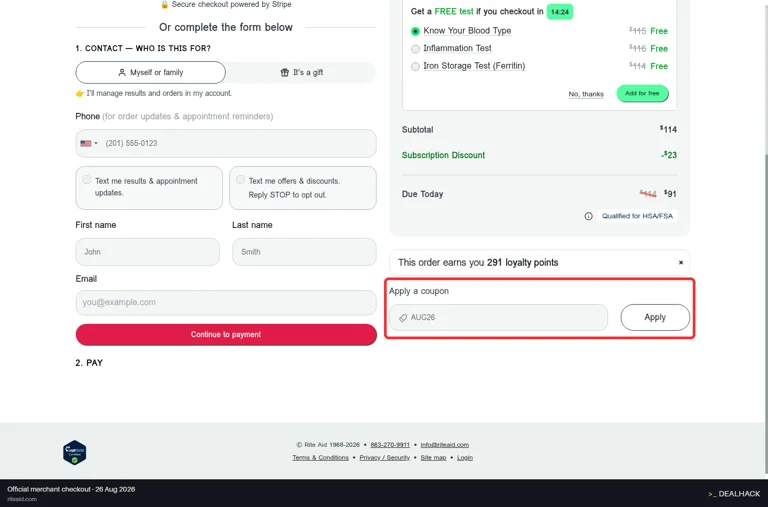Click Add for free button
This screenshot has width=768, height=507.
[642, 93]
